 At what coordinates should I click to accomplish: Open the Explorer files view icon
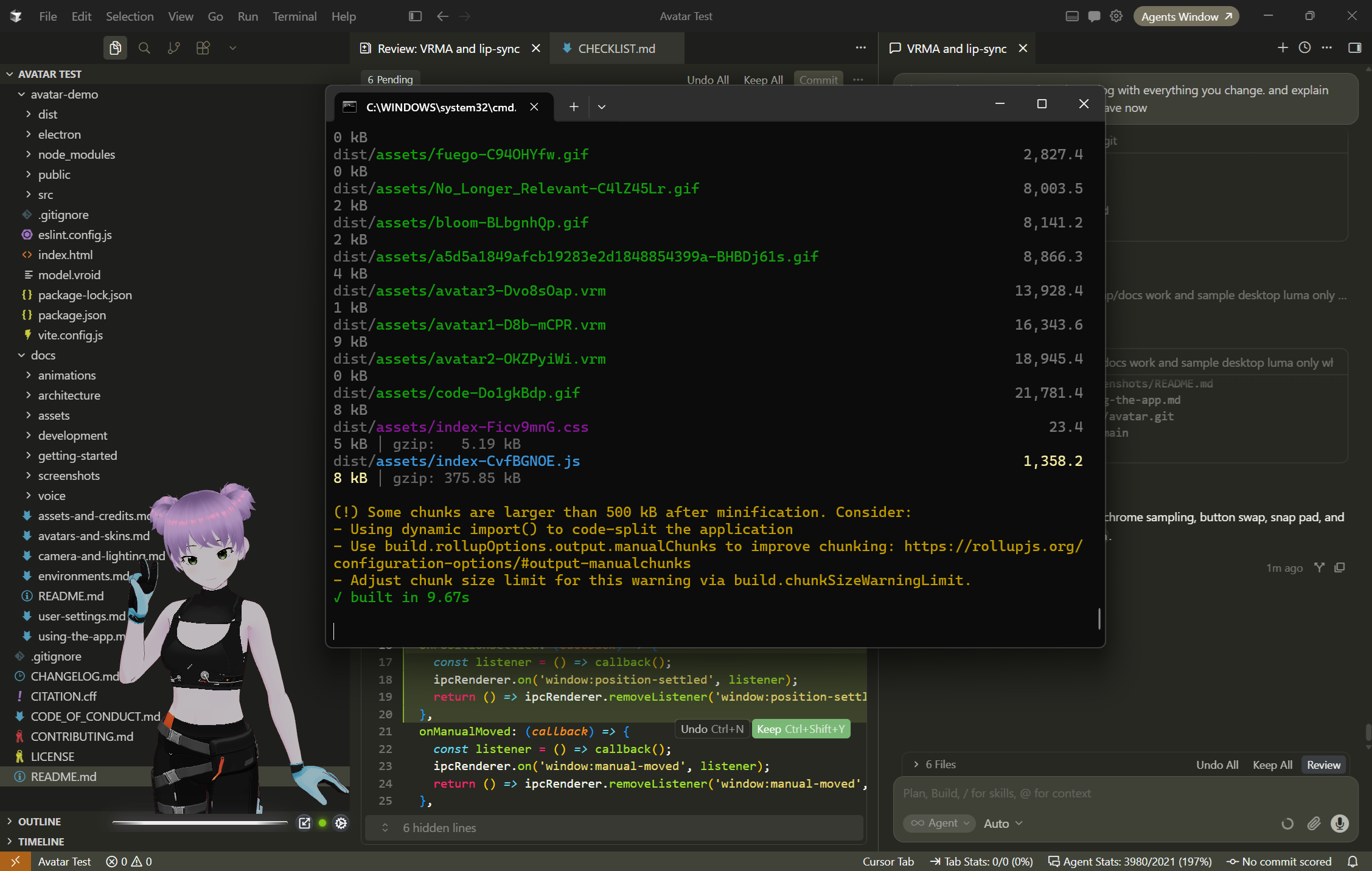tap(115, 48)
